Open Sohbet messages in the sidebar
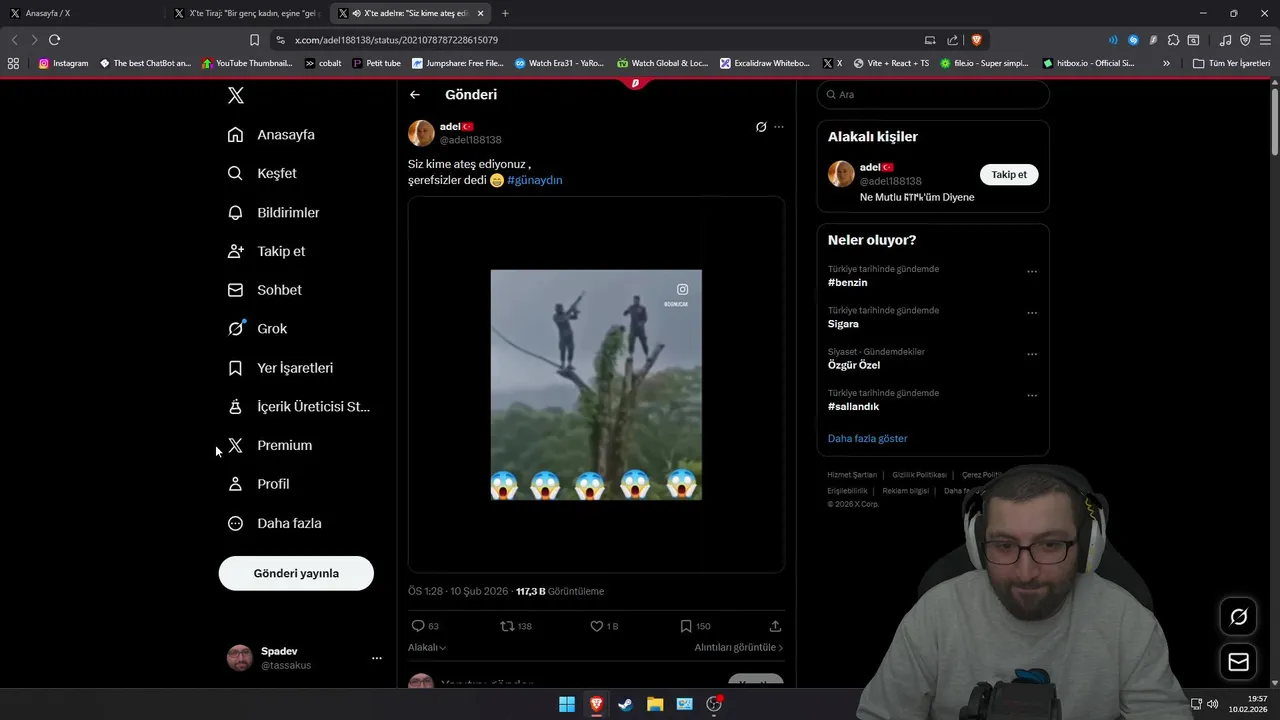The height and width of the screenshot is (720, 1280). click(264, 290)
